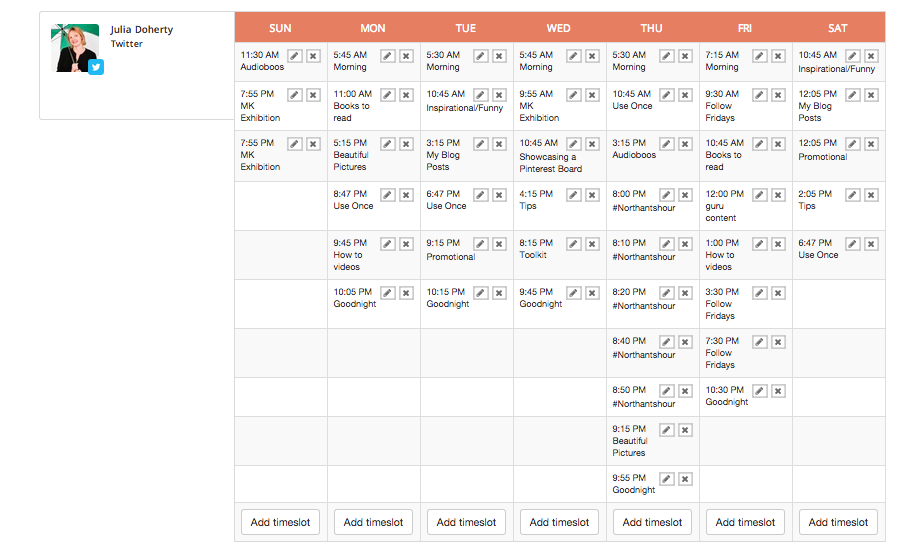911x553 pixels.
Task: Delete Wednesday 5:45 AM Morning slot
Action: pyautogui.click(x=592, y=56)
